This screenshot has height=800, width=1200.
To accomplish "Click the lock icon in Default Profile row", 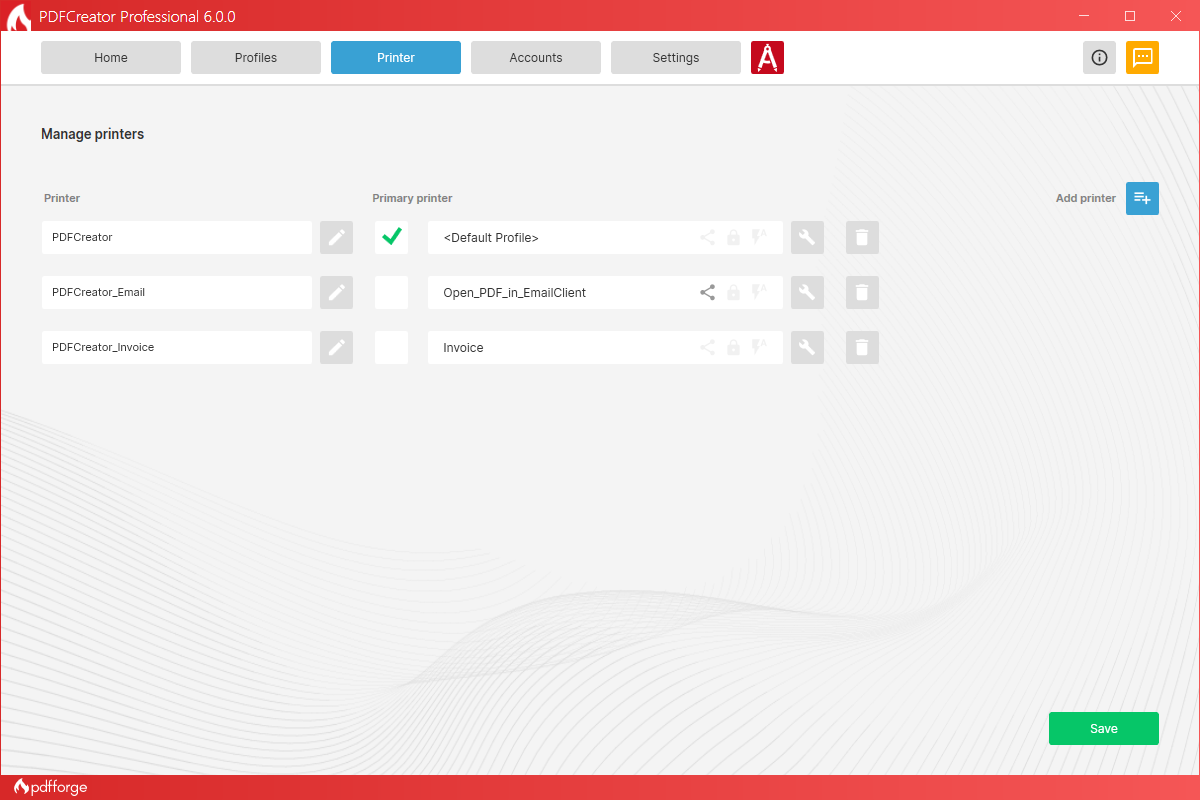I will click(x=733, y=238).
